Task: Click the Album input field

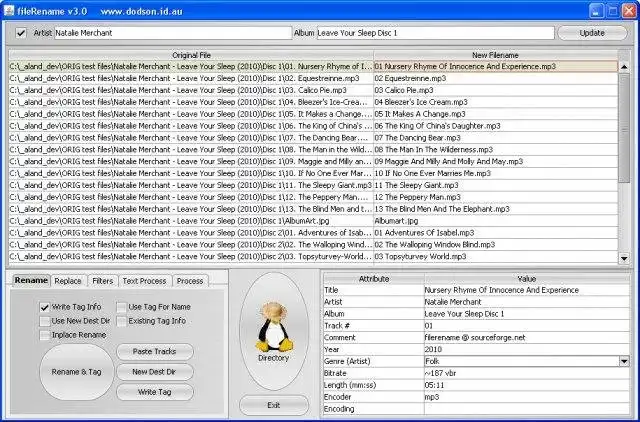Action: (436, 33)
